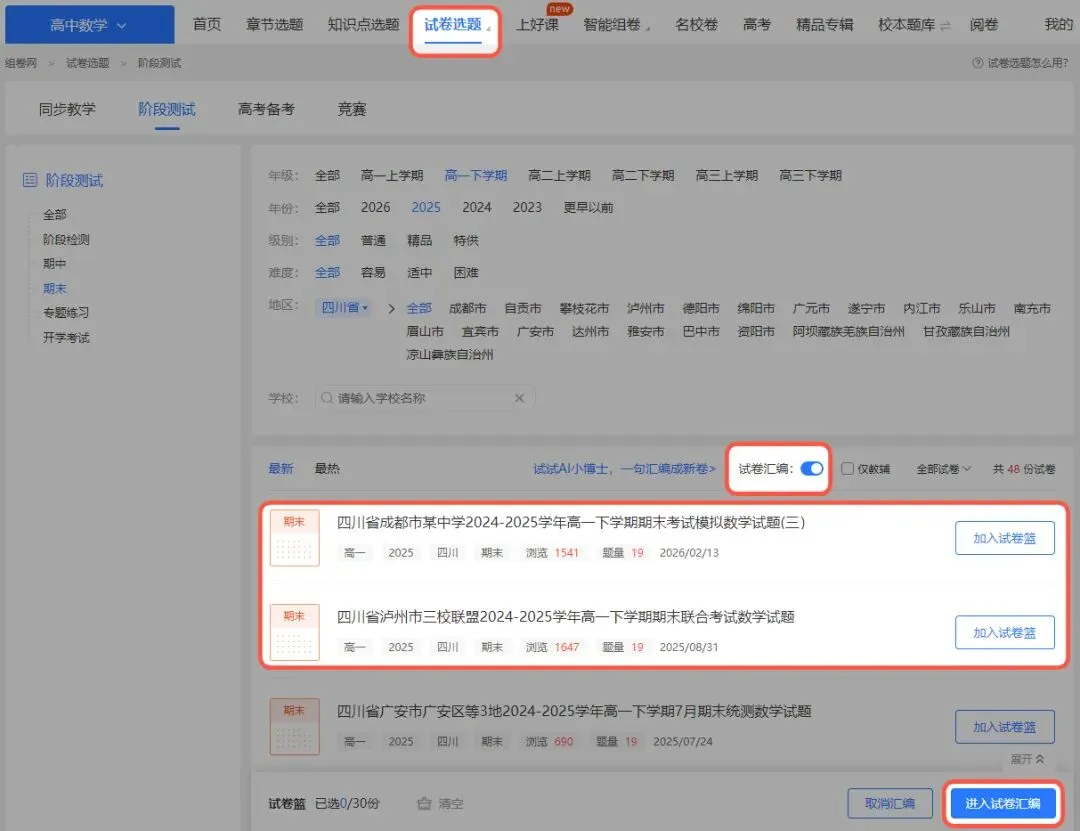The image size is (1080, 831).
Task: Check the 仅教辅 checkbox
Action: [x=847, y=469]
